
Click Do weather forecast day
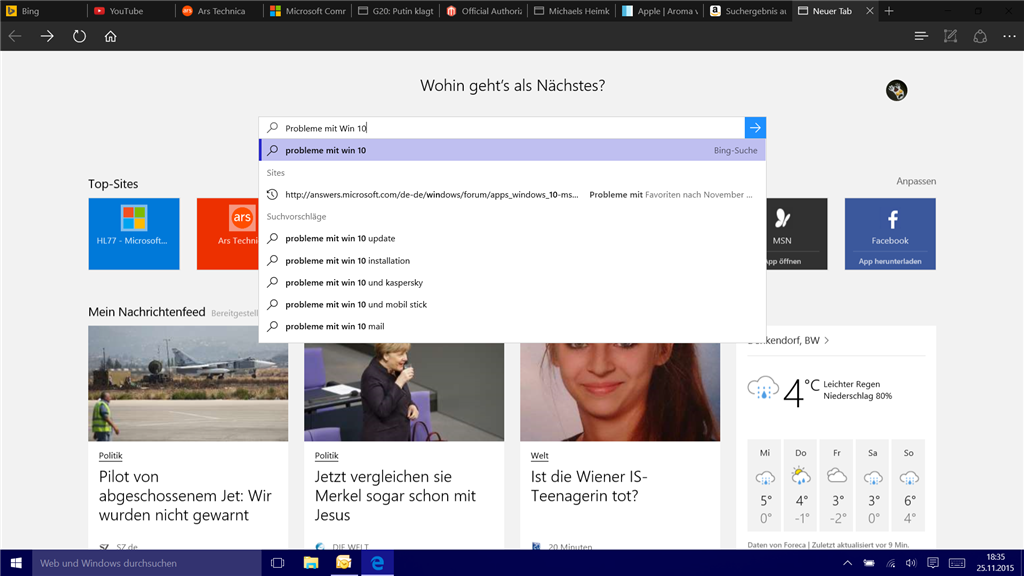coord(801,486)
